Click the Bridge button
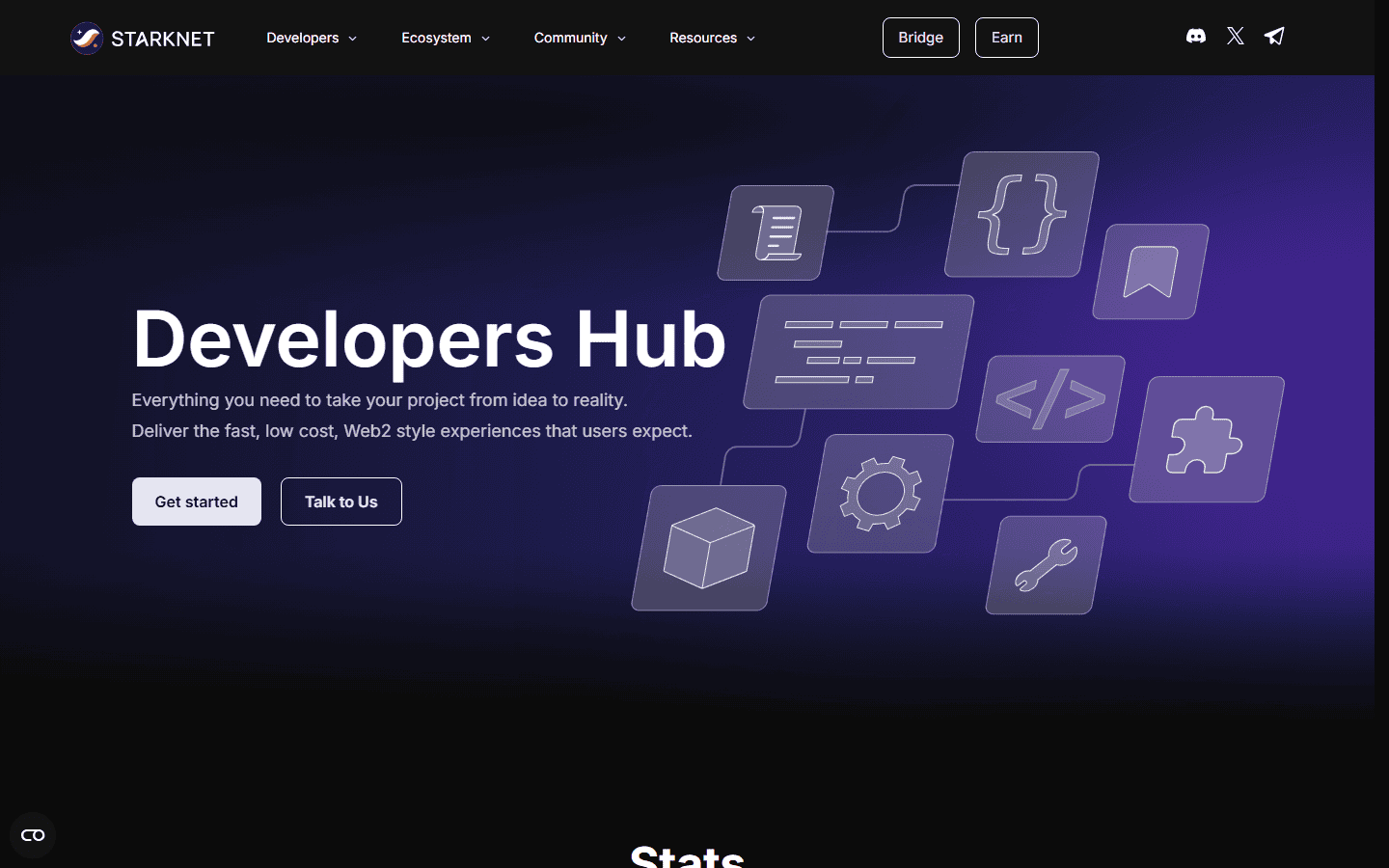Viewport: 1389px width, 868px height. click(921, 38)
